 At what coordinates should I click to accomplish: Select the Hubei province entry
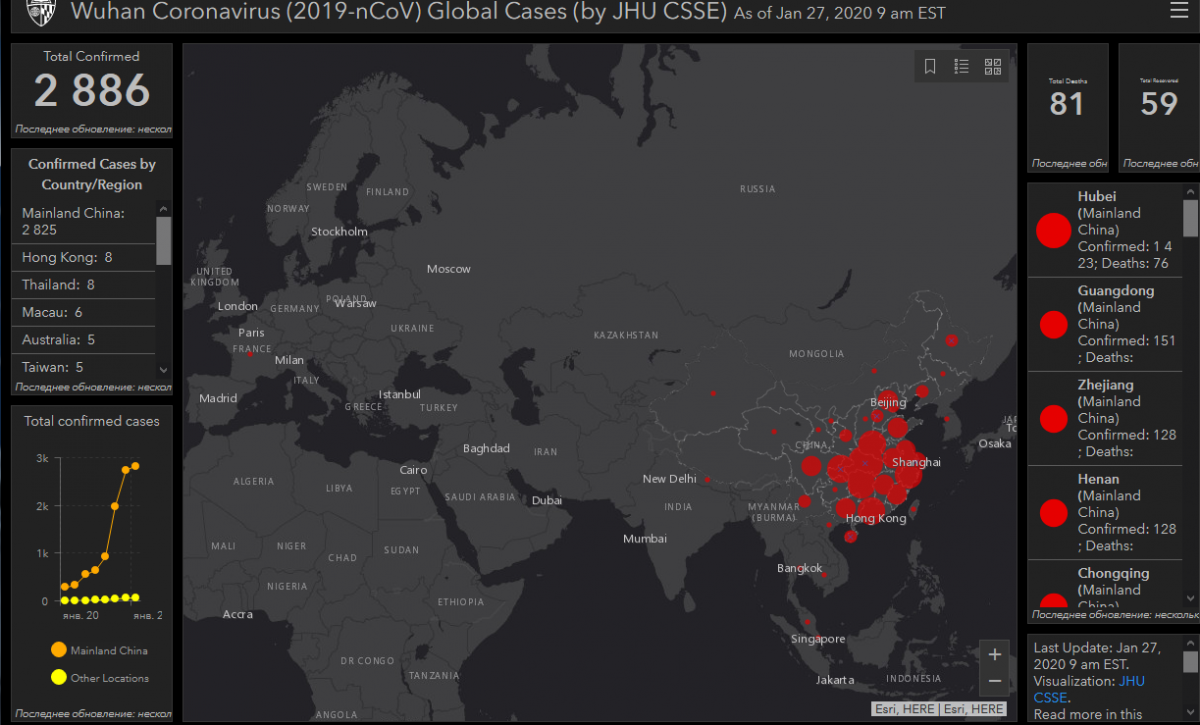tap(1105, 230)
